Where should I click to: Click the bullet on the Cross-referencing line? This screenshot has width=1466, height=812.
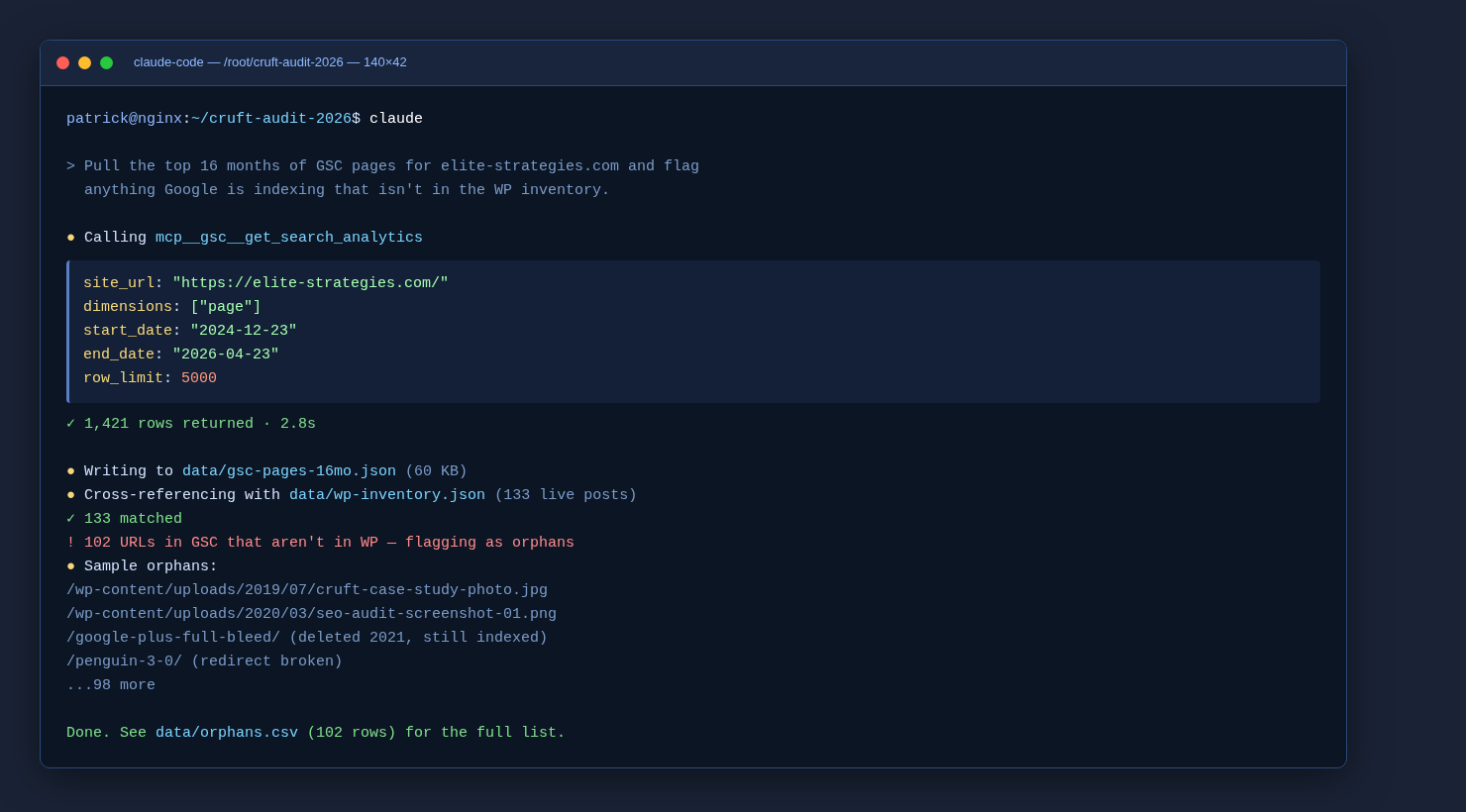coord(70,494)
